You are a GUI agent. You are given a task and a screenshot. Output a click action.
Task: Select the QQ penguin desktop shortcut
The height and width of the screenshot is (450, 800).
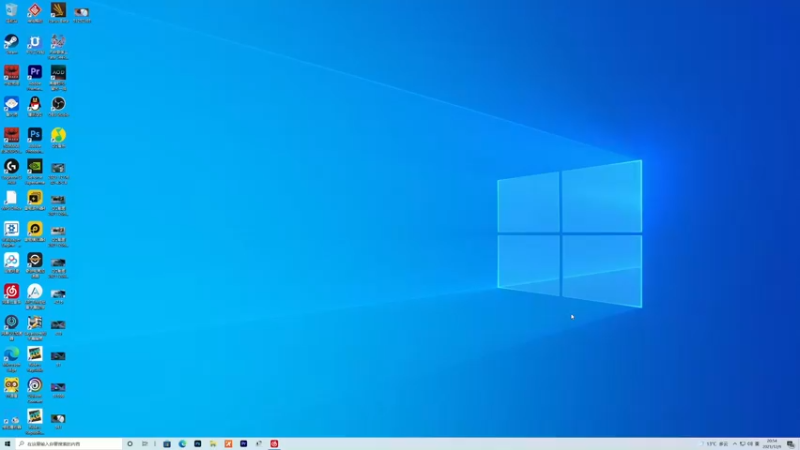tap(35, 107)
